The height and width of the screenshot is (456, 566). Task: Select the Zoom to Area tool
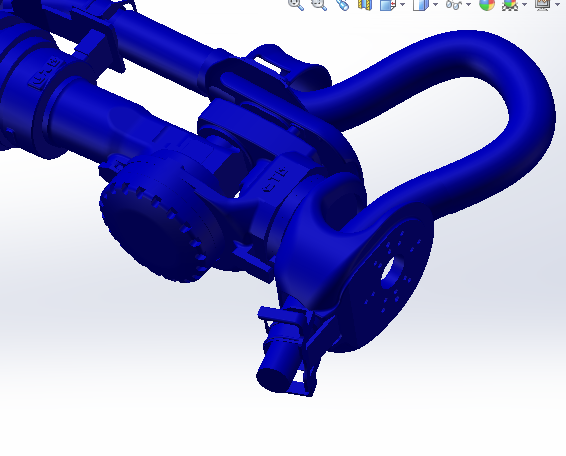(319, 4)
